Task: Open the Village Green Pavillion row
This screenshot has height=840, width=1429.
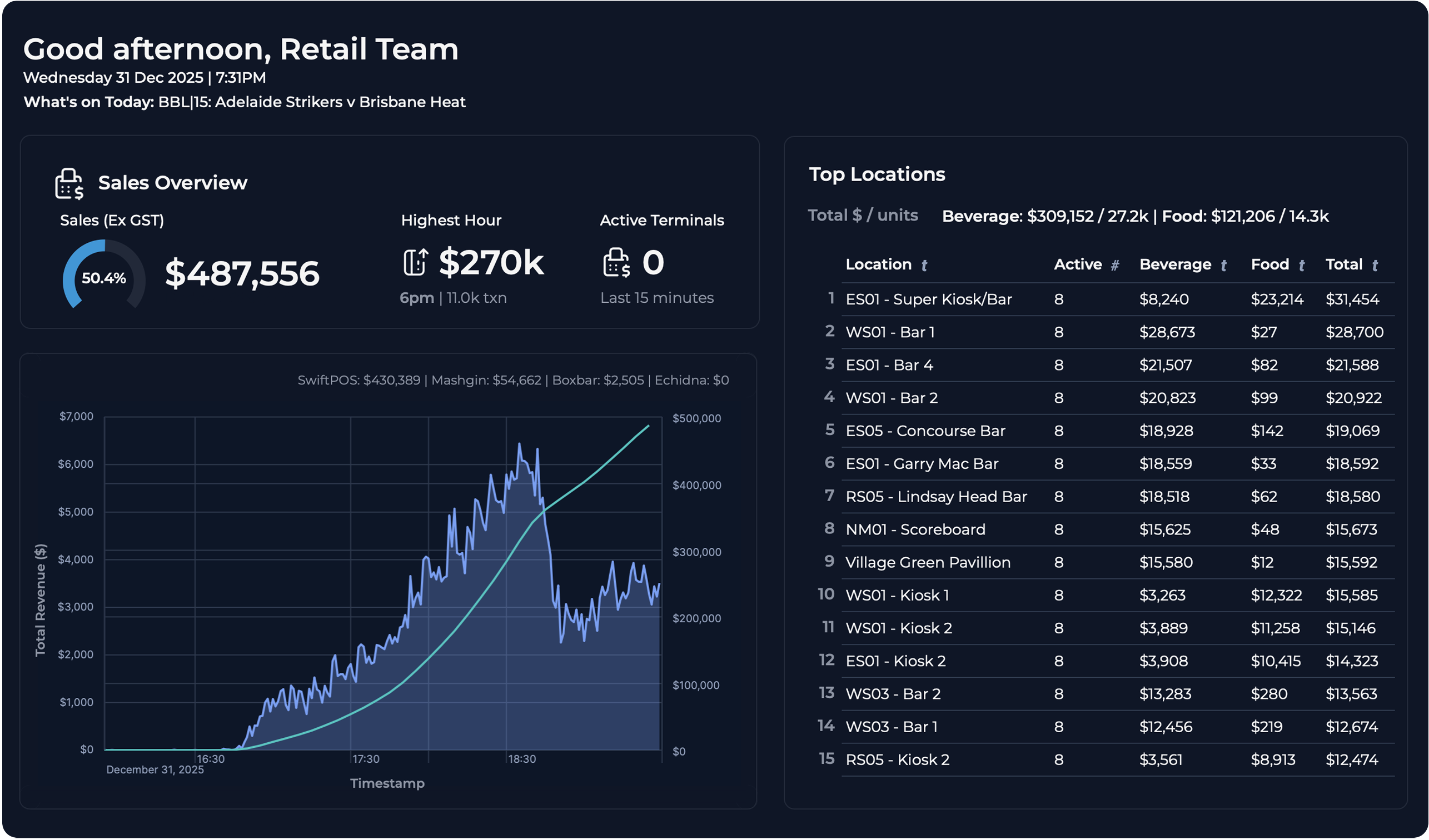Action: pyautogui.click(x=928, y=562)
